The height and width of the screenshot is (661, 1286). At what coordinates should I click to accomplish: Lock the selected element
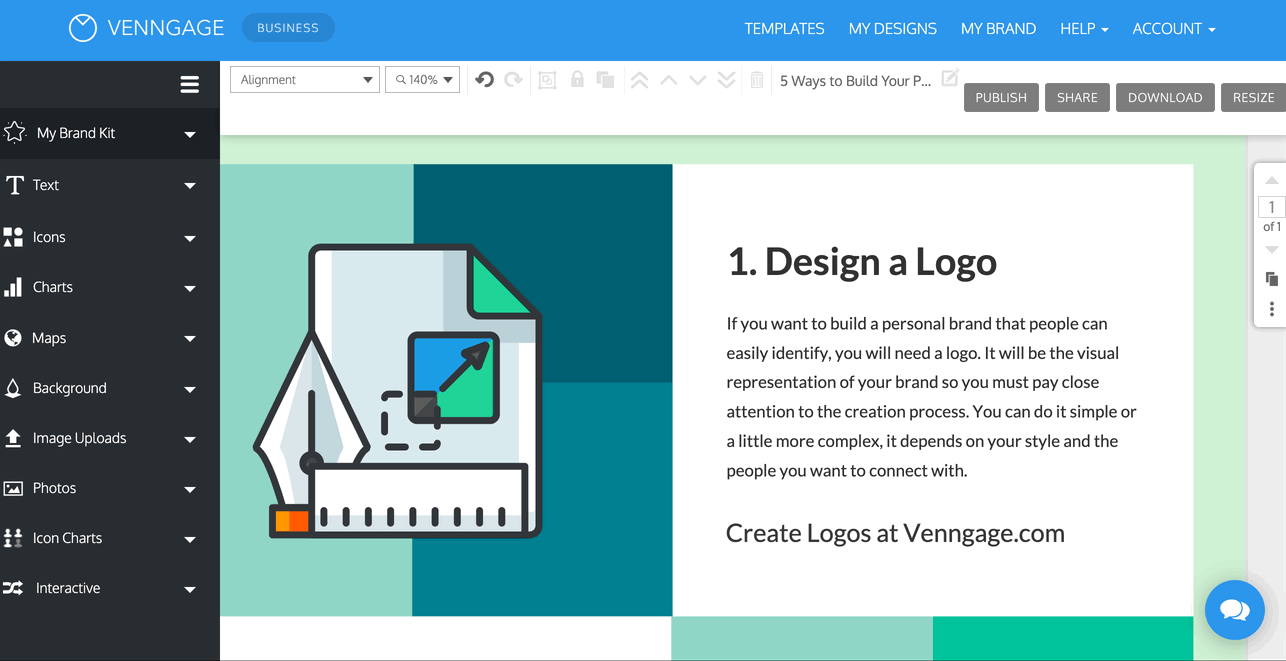[576, 77]
